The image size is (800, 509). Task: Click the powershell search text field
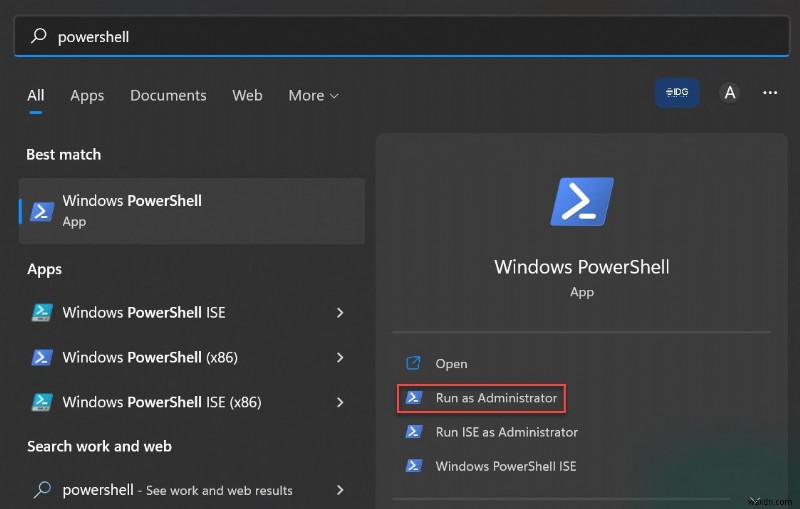pos(402,36)
